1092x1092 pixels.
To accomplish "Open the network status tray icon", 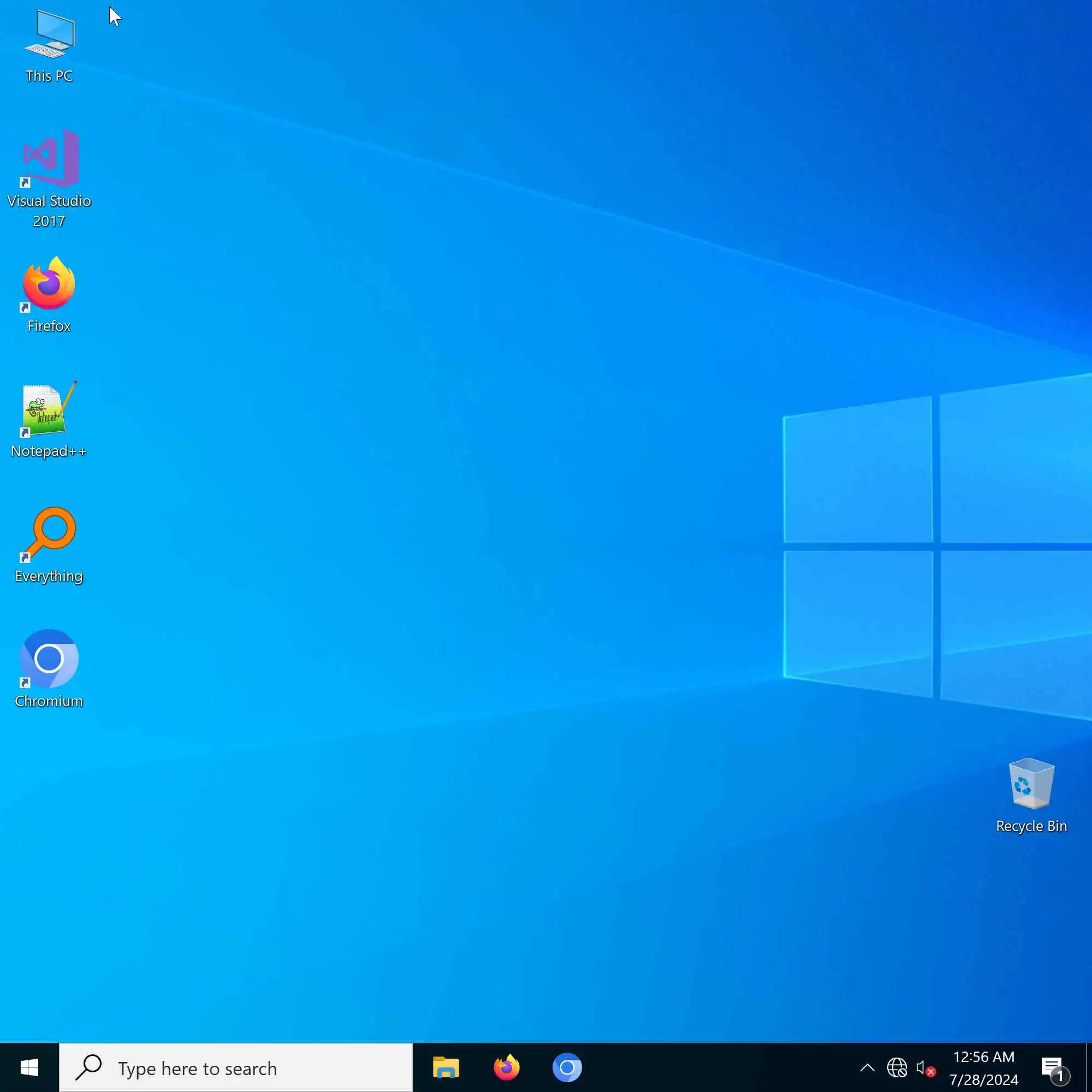I will pos(897,1067).
